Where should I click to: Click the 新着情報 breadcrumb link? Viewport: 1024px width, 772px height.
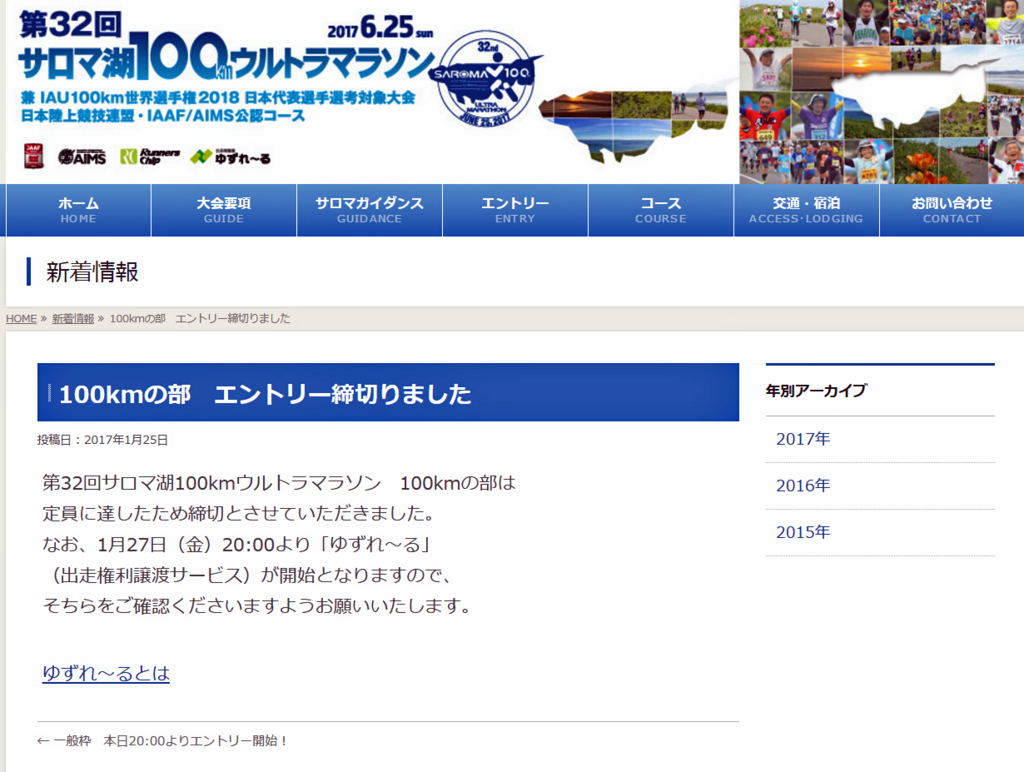tap(73, 319)
